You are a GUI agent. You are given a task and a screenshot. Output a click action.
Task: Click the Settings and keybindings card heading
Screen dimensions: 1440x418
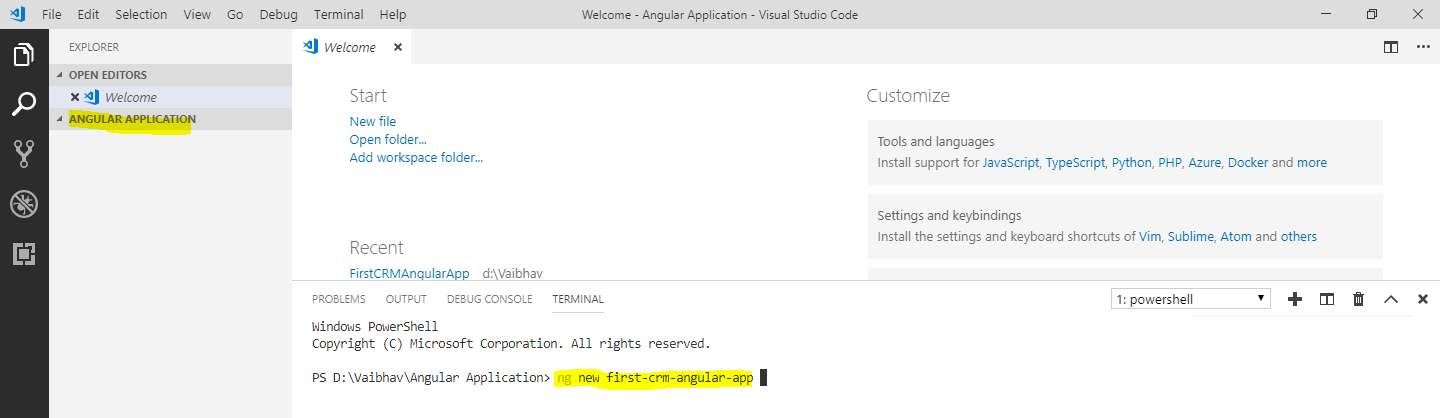click(949, 215)
